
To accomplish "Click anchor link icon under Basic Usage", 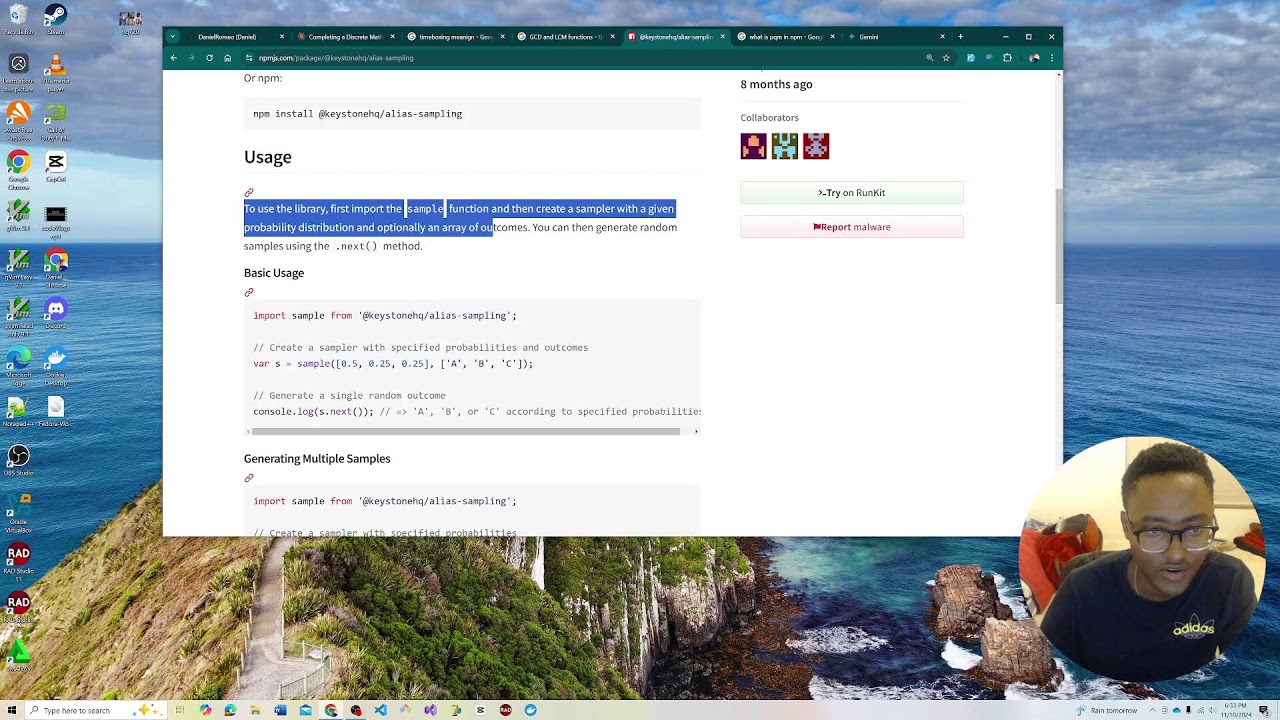I will [249, 292].
